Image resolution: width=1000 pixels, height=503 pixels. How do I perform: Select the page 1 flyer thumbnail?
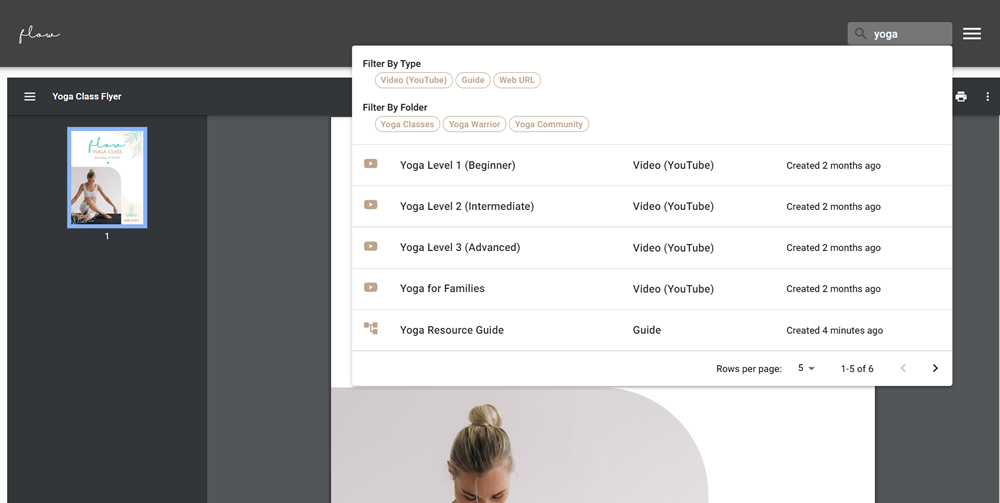tap(107, 177)
